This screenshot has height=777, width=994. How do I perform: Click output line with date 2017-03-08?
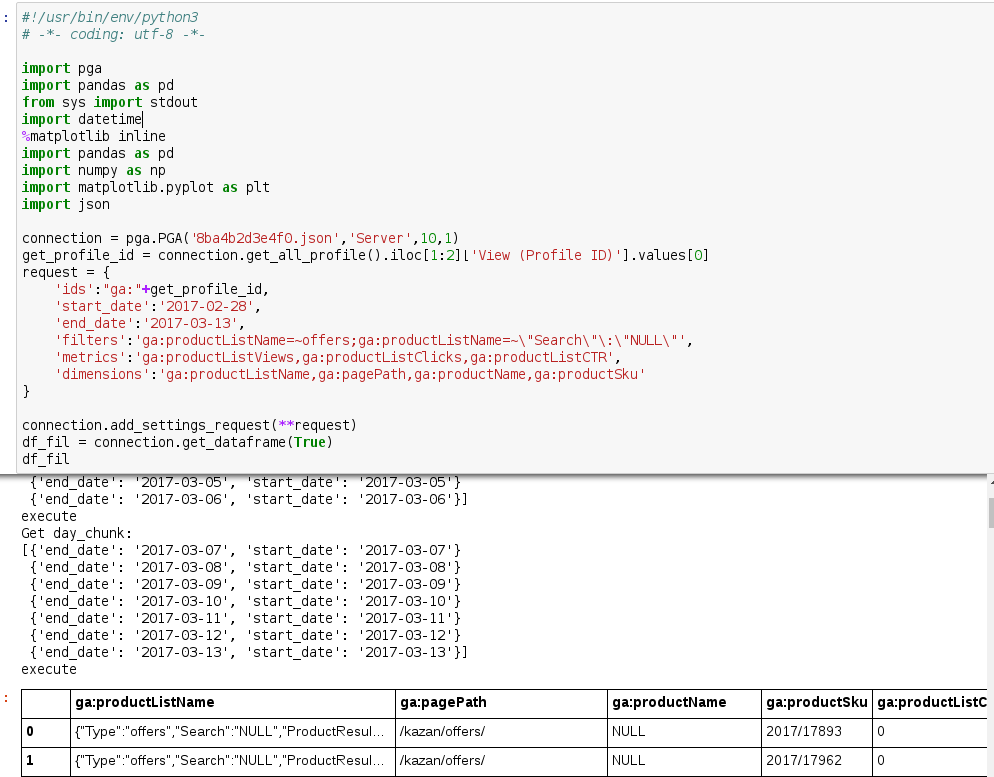coord(245,568)
